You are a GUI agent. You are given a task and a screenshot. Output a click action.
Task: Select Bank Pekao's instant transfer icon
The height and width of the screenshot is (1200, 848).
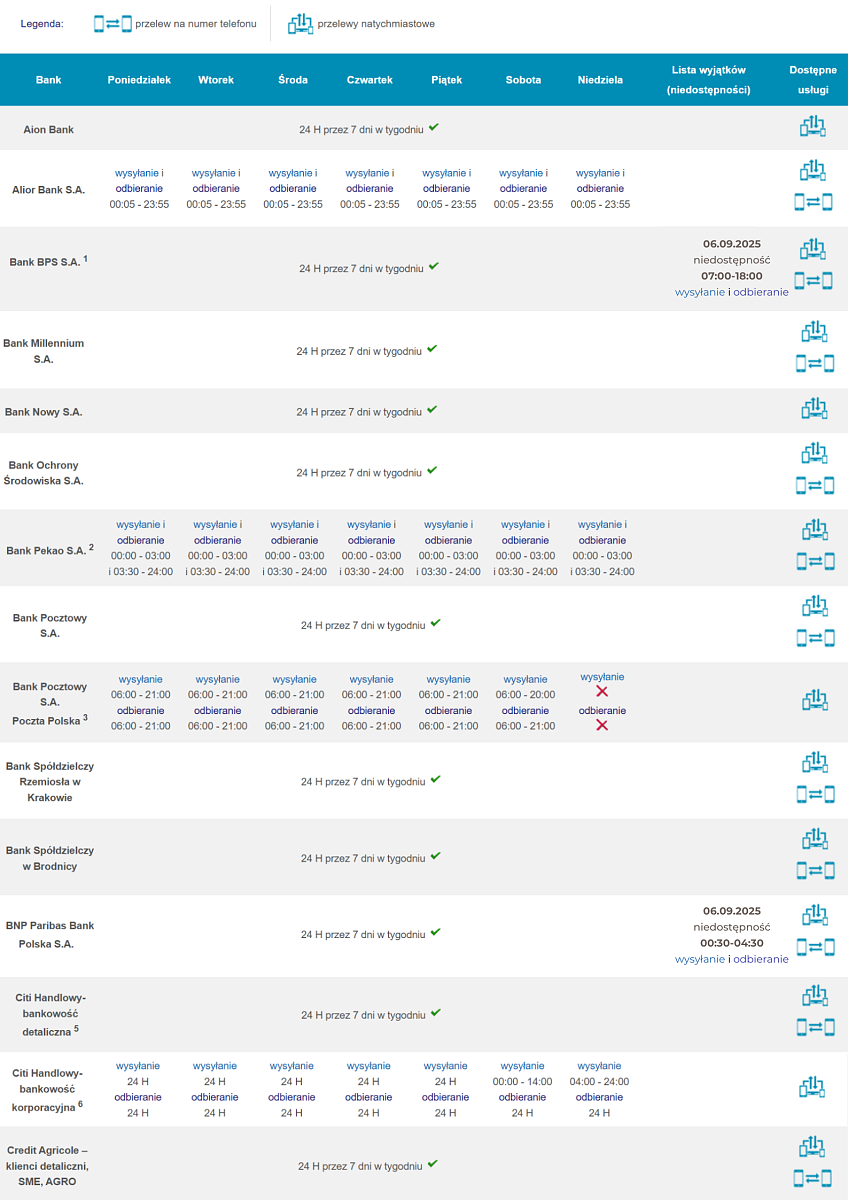814,530
